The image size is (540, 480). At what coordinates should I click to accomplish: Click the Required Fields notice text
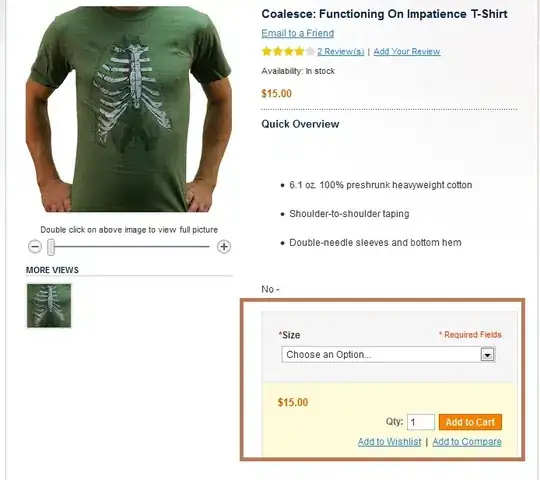pos(470,335)
